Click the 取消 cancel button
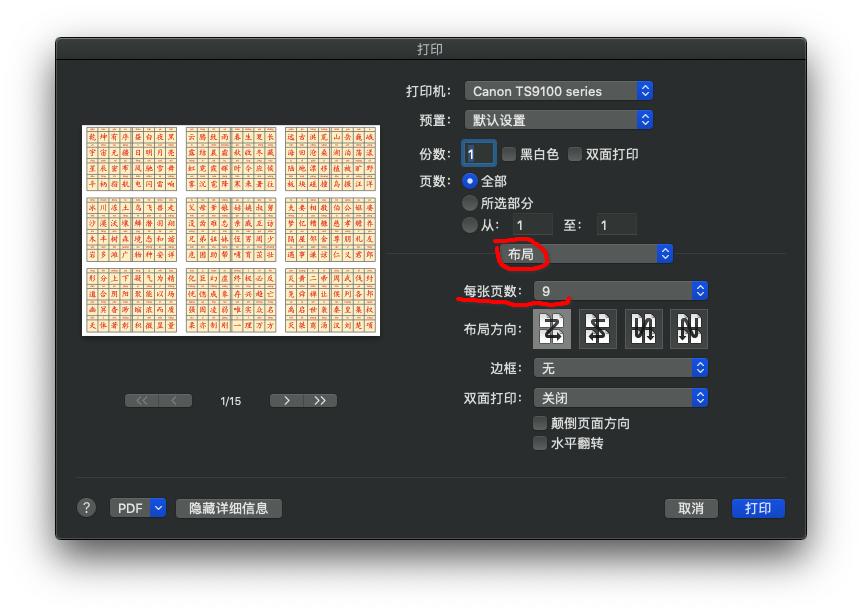The height and width of the screenshot is (613, 862). pos(691,507)
